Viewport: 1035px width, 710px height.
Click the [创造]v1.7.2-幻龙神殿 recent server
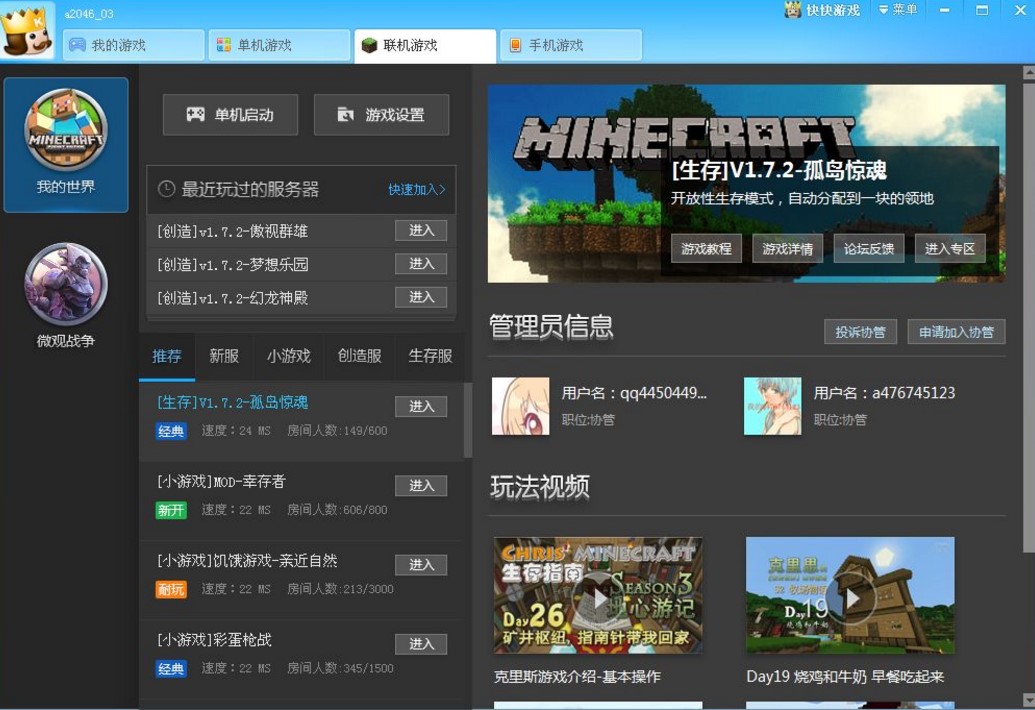click(232, 298)
